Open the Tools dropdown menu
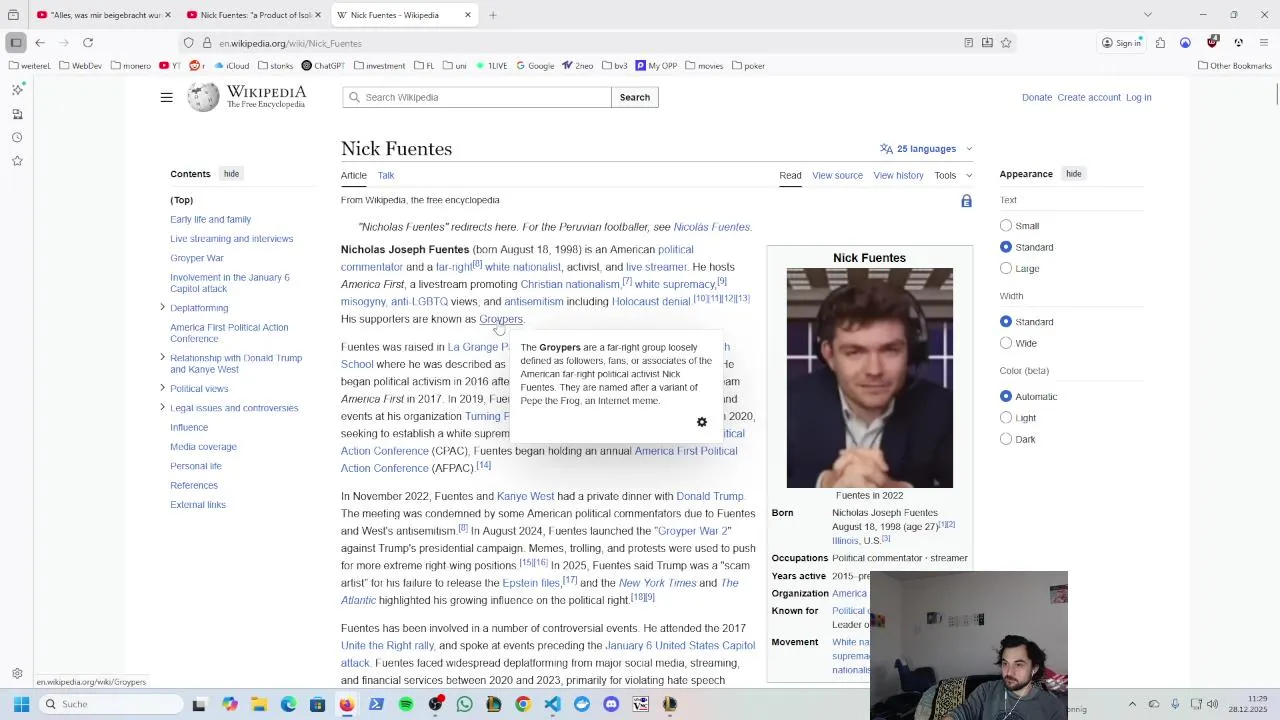Image resolution: width=1280 pixels, height=720 pixels. (953, 175)
